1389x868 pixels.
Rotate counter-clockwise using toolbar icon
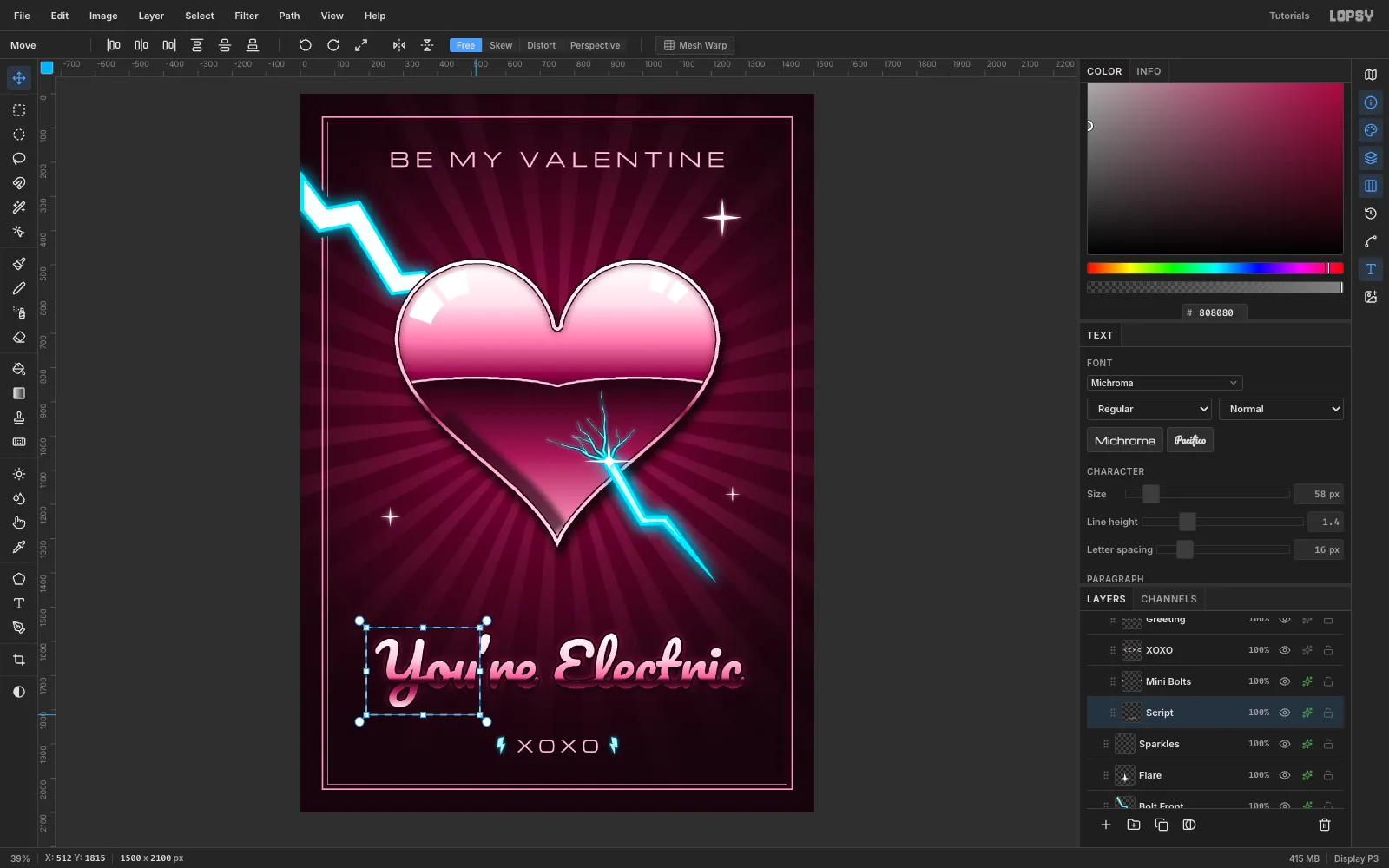[306, 45]
